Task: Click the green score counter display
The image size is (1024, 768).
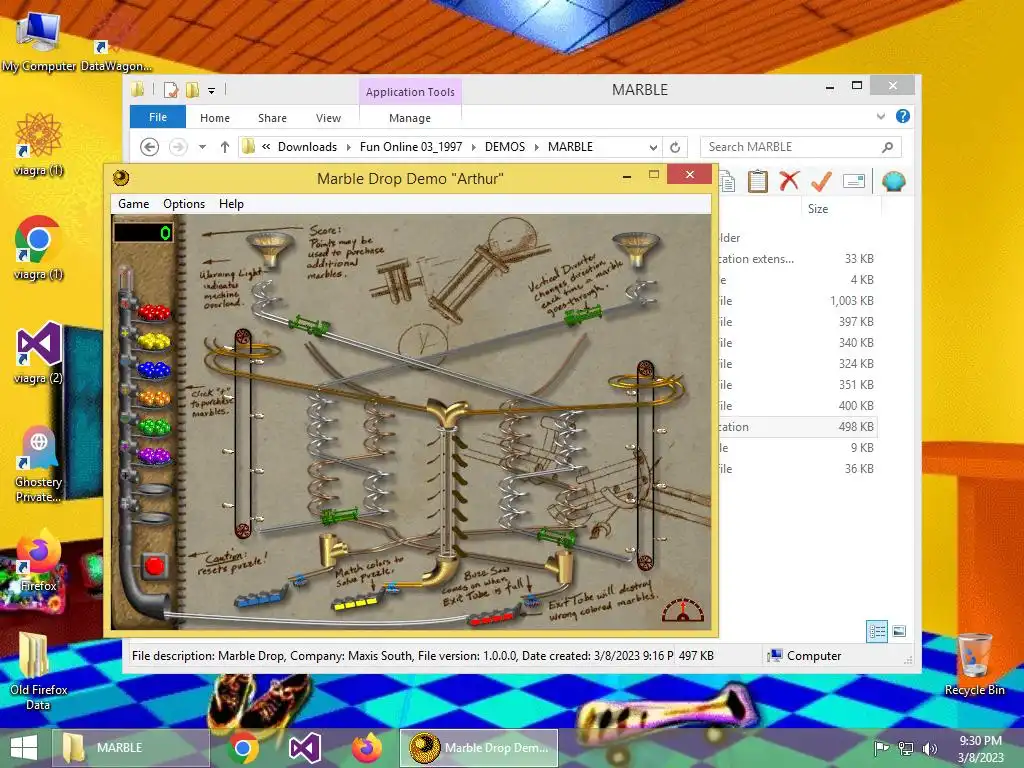Action: coord(144,232)
